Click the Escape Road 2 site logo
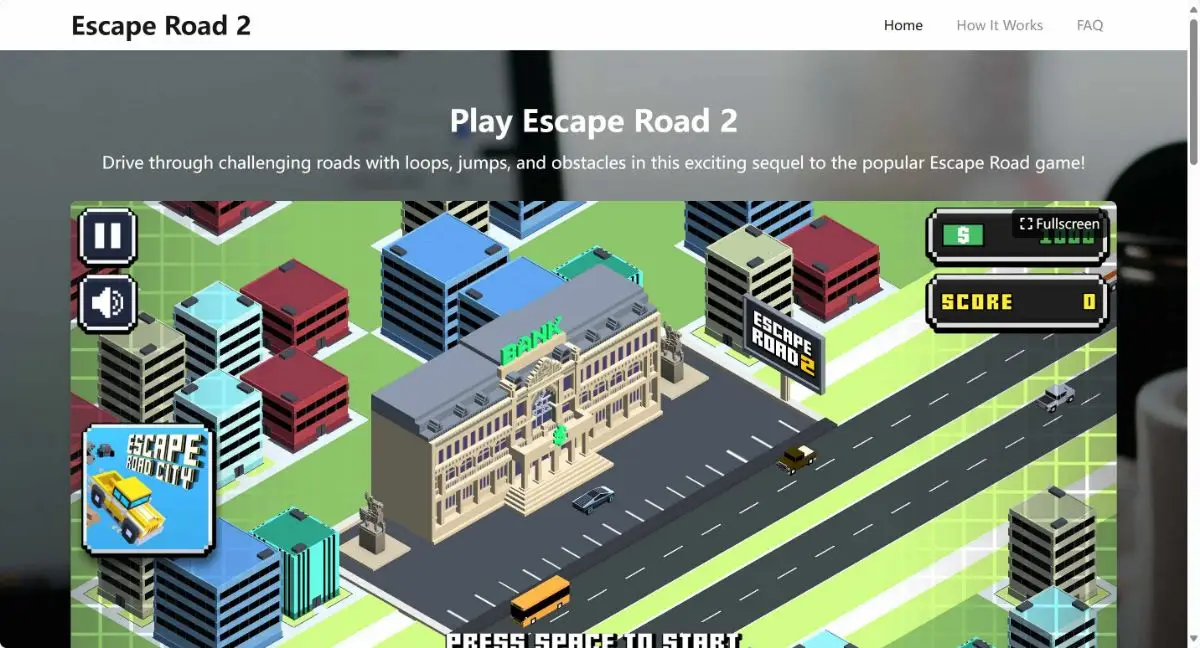Image resolution: width=1200 pixels, height=648 pixels. [161, 25]
